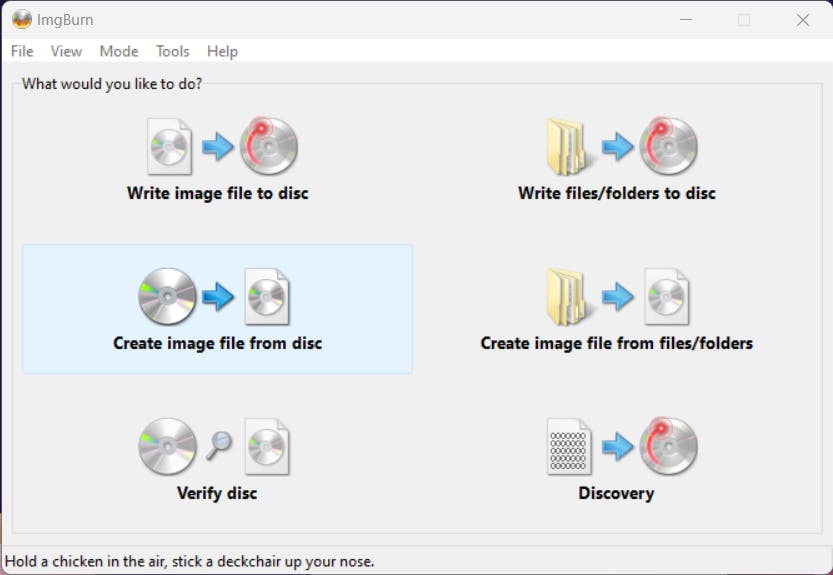Click the blue arrow above 'Write image file to disc'
Viewport: 833px width, 575px height.
click(x=218, y=146)
